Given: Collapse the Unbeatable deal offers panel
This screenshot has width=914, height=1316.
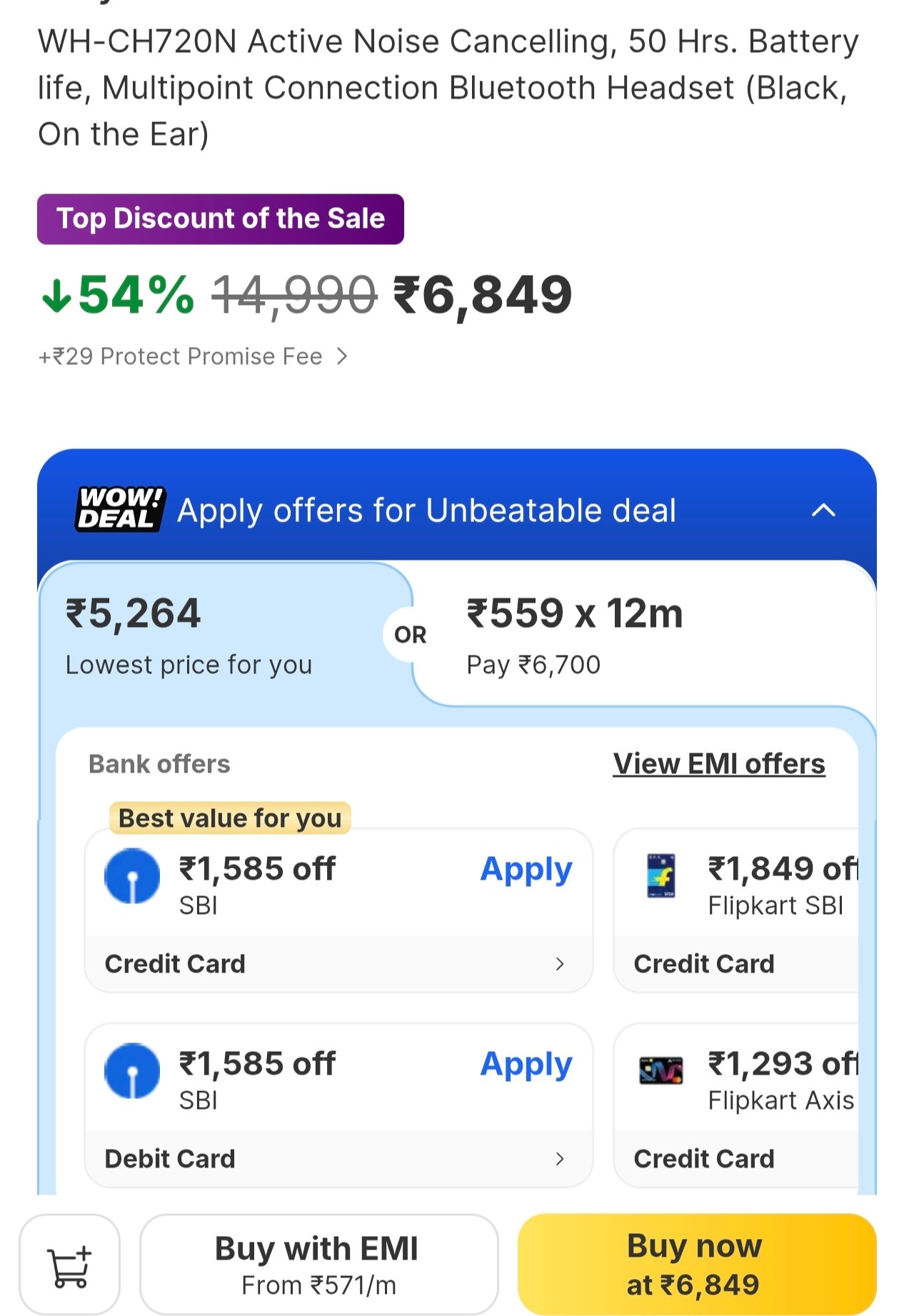Looking at the screenshot, I should click(823, 510).
